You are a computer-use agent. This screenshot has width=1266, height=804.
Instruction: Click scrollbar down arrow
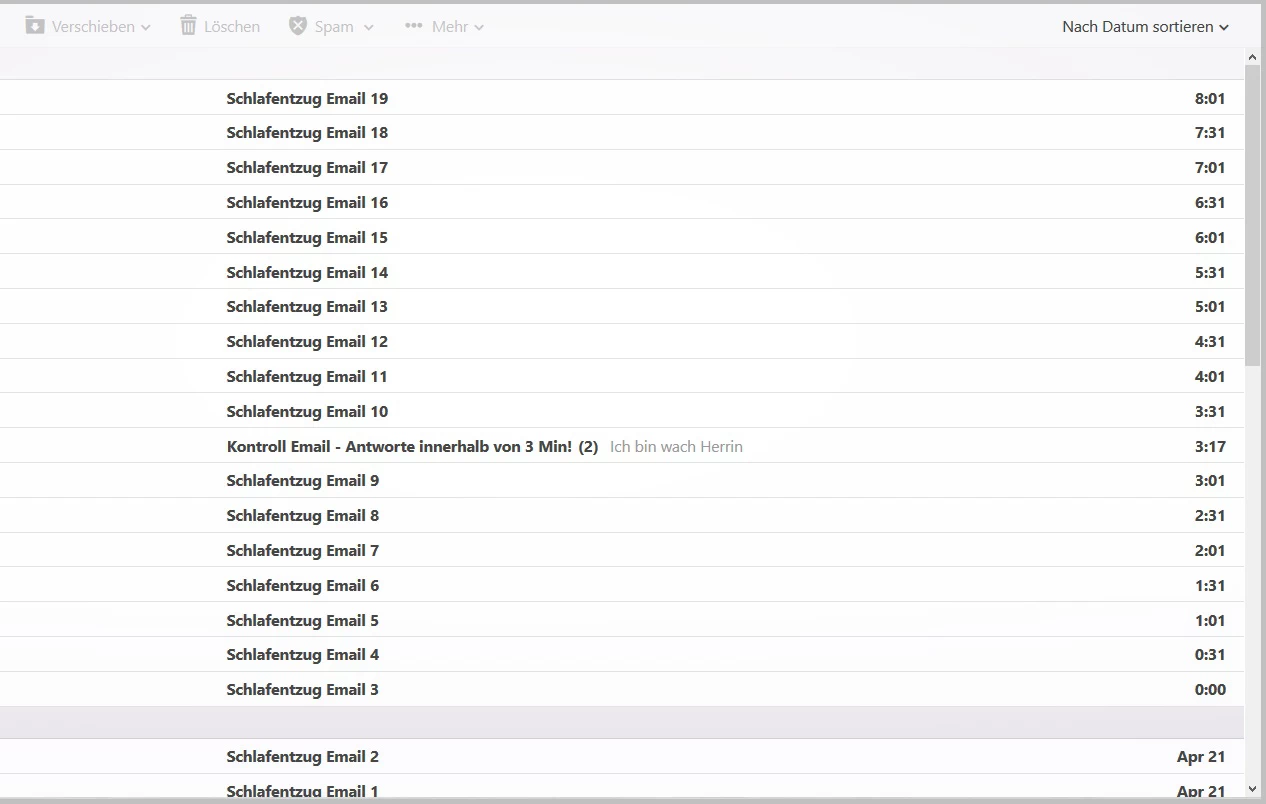tap(1253, 790)
